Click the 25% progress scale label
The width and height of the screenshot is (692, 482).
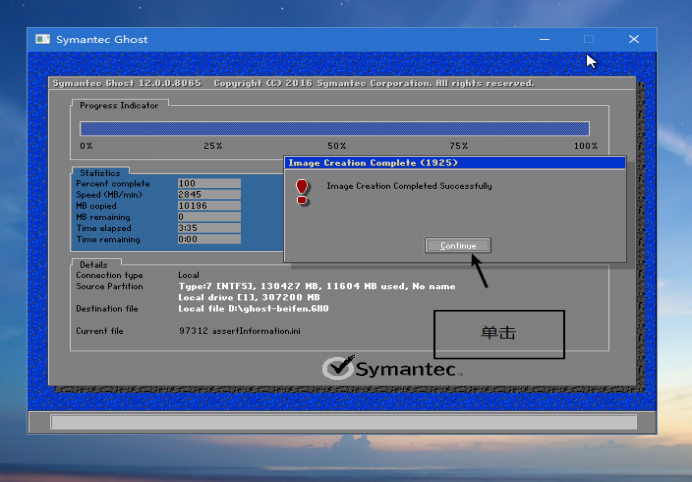213,146
